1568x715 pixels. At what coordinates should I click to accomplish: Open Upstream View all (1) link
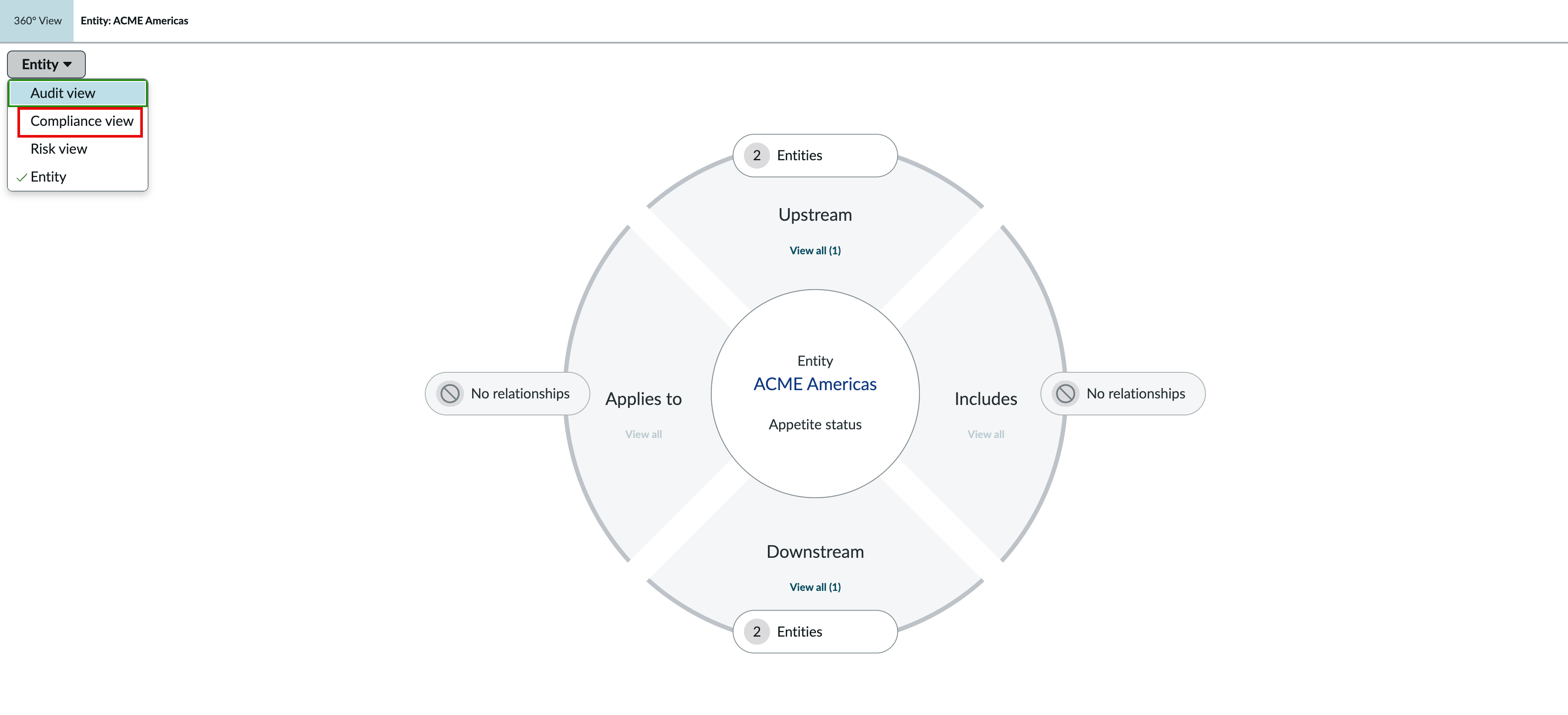[815, 251]
